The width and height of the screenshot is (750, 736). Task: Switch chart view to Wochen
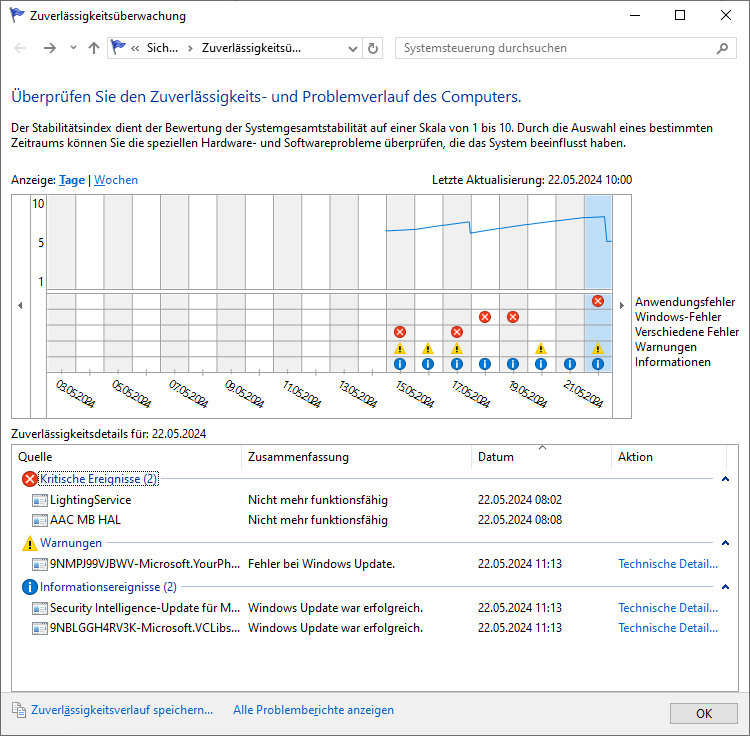click(x=116, y=180)
